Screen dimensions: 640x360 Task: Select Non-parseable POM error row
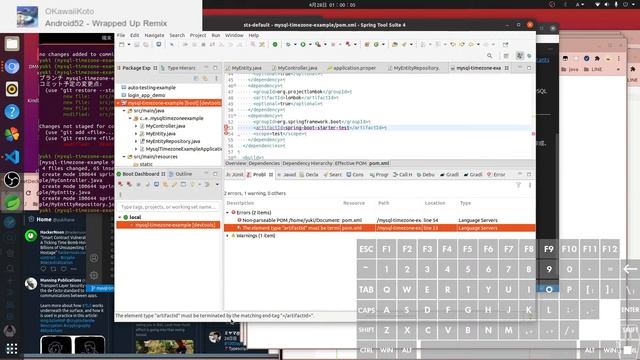(380, 220)
